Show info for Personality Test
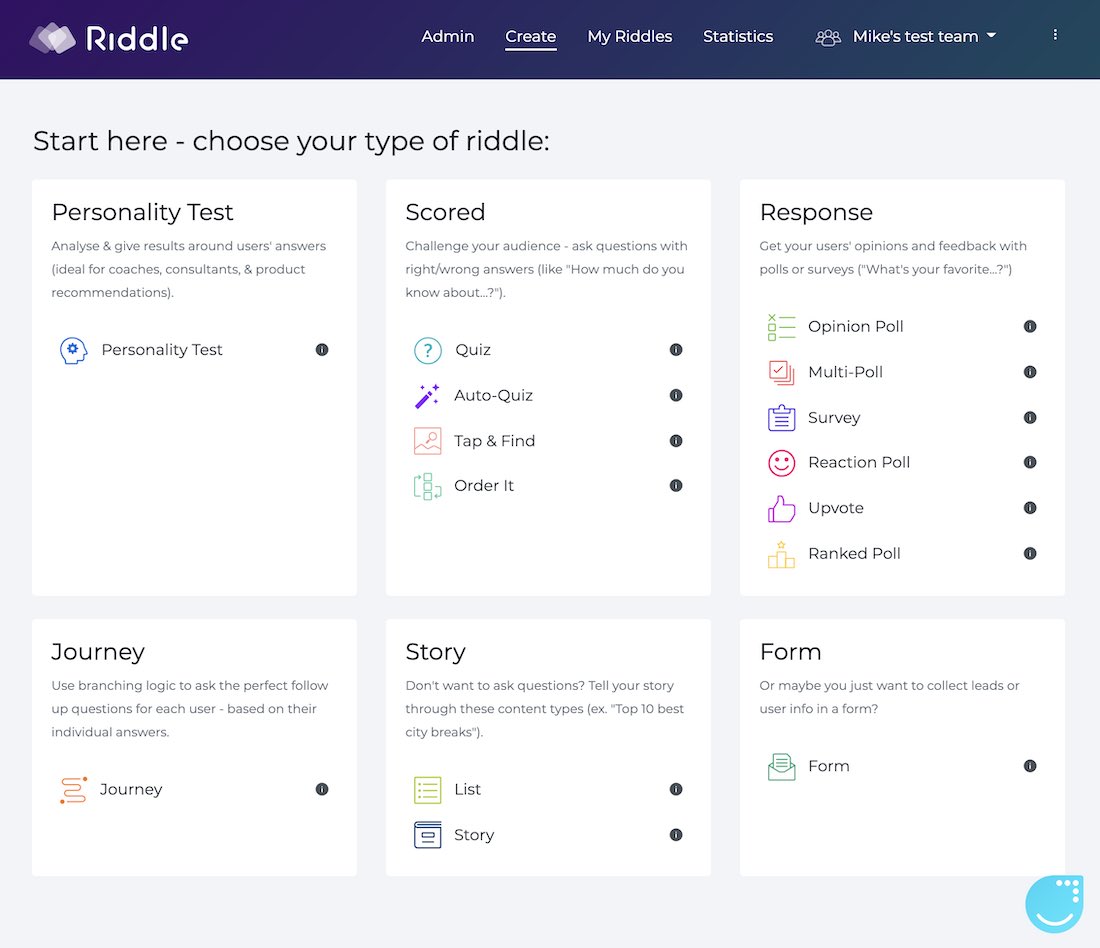The height and width of the screenshot is (948, 1100). 322,349
